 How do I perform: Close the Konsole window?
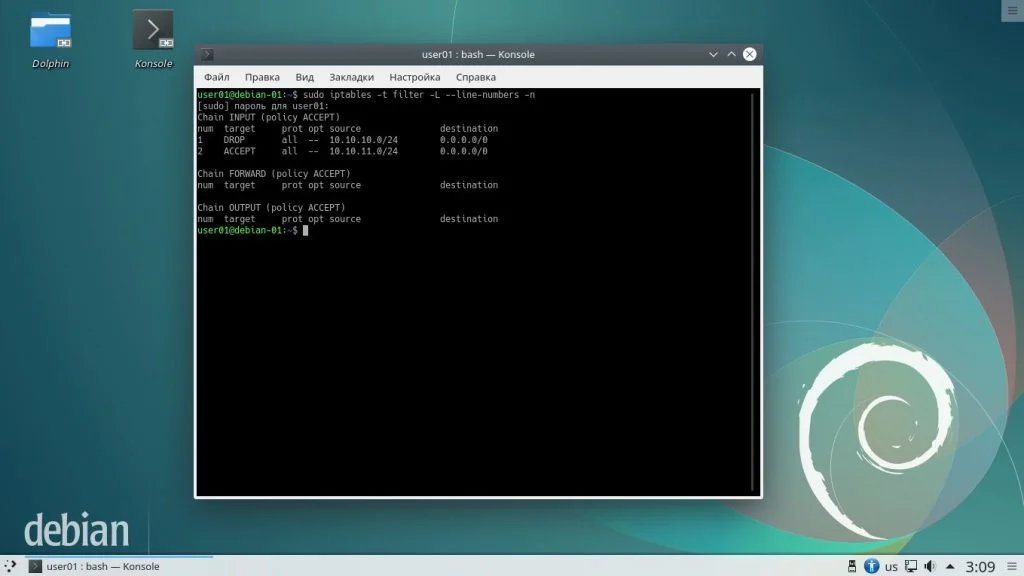click(x=750, y=54)
